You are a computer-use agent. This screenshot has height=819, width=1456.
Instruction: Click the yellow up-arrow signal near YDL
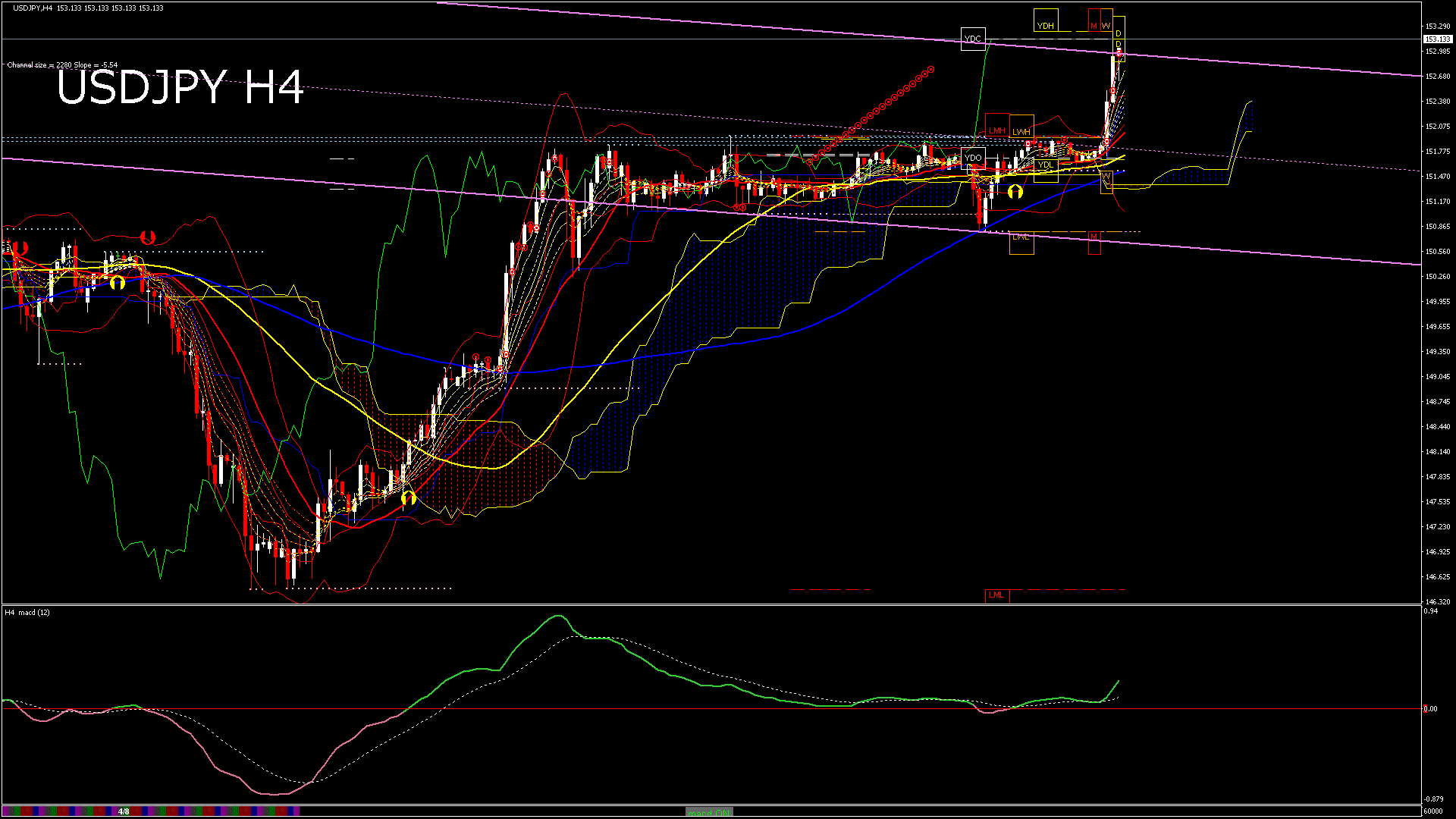(1015, 191)
